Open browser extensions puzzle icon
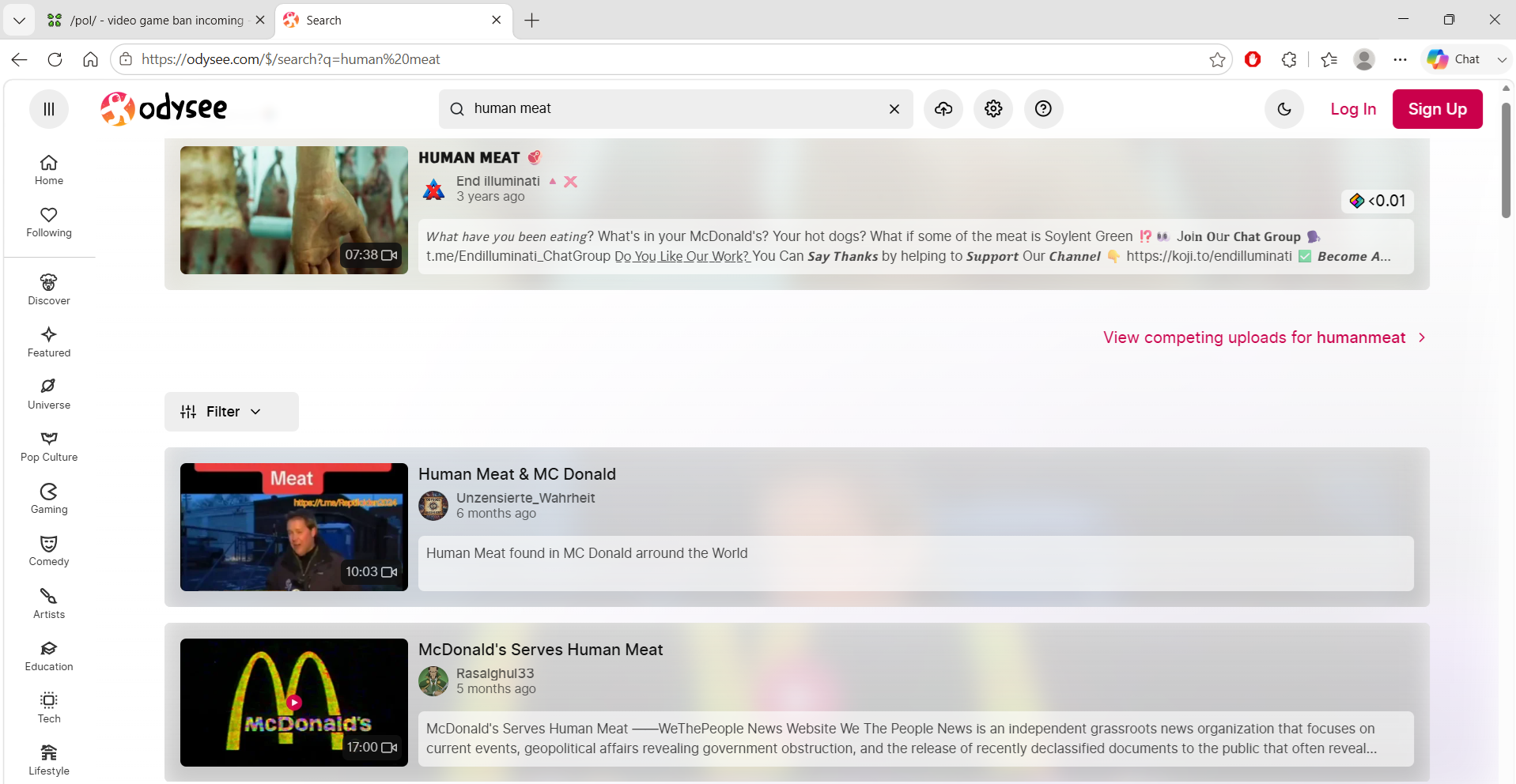Viewport: 1516px width, 784px height. (1289, 59)
